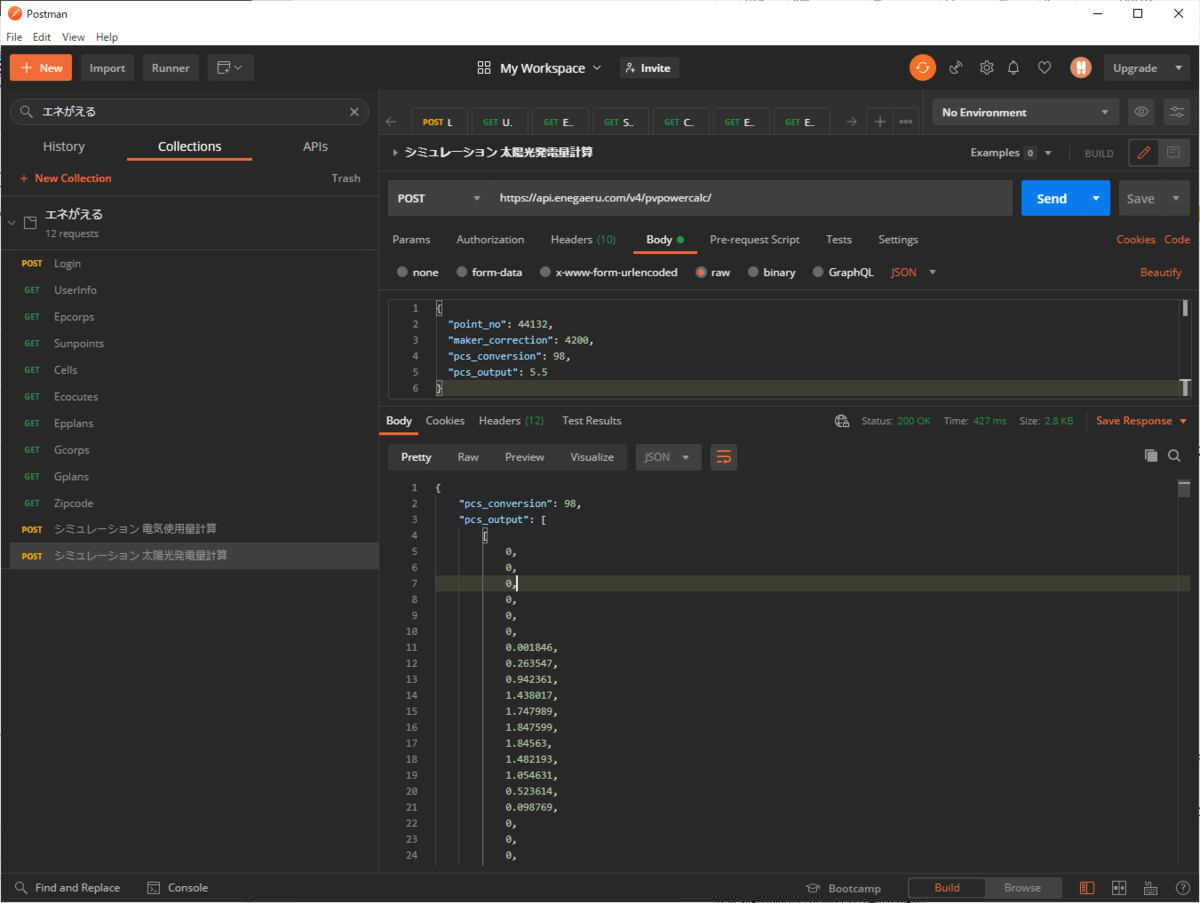Click the heart icon in header

pyautogui.click(x=1044, y=68)
